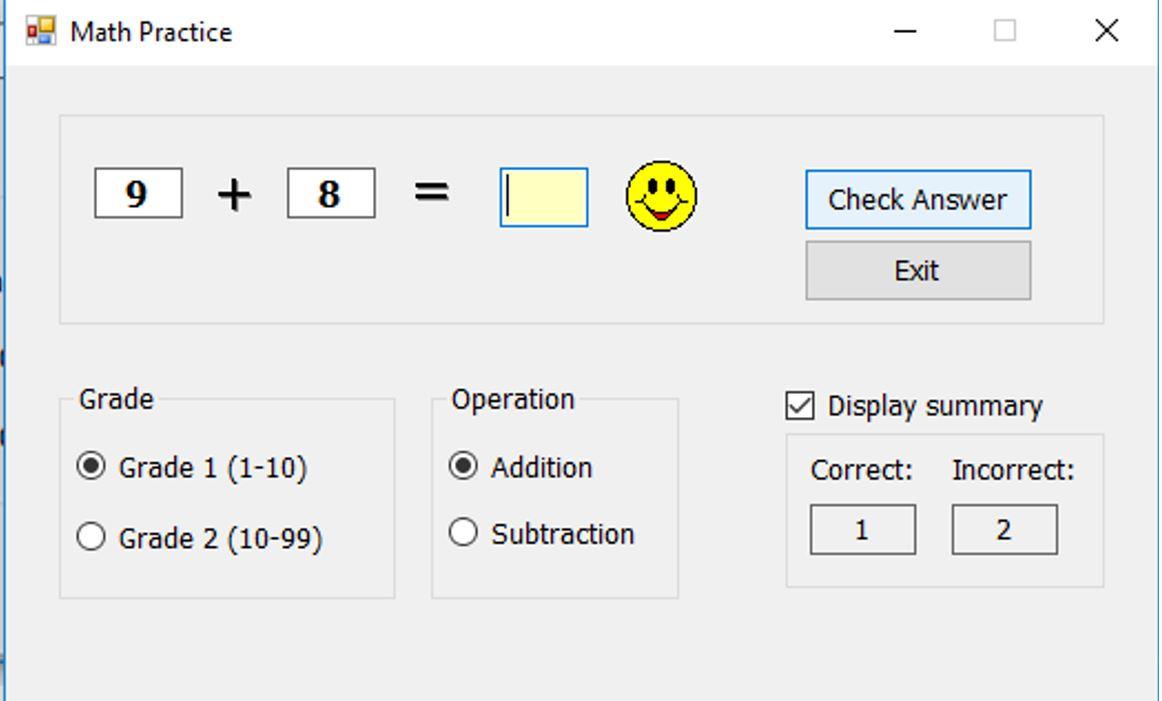Minimize the Math Practice window
1162x701 pixels.
coord(903,31)
